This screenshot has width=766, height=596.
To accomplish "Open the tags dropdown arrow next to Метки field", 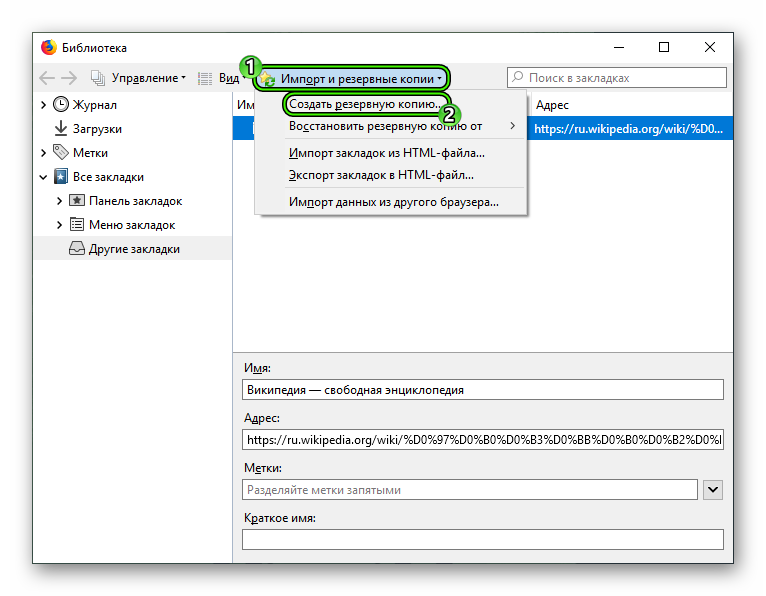I will (x=713, y=490).
